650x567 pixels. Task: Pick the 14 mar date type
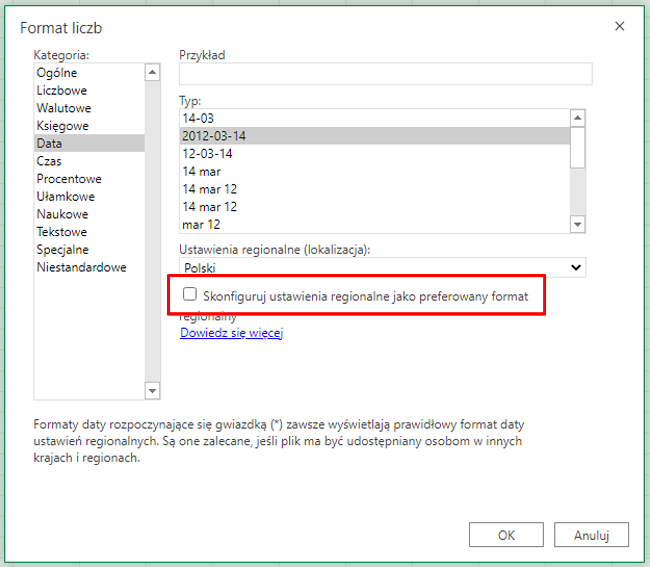point(375,172)
